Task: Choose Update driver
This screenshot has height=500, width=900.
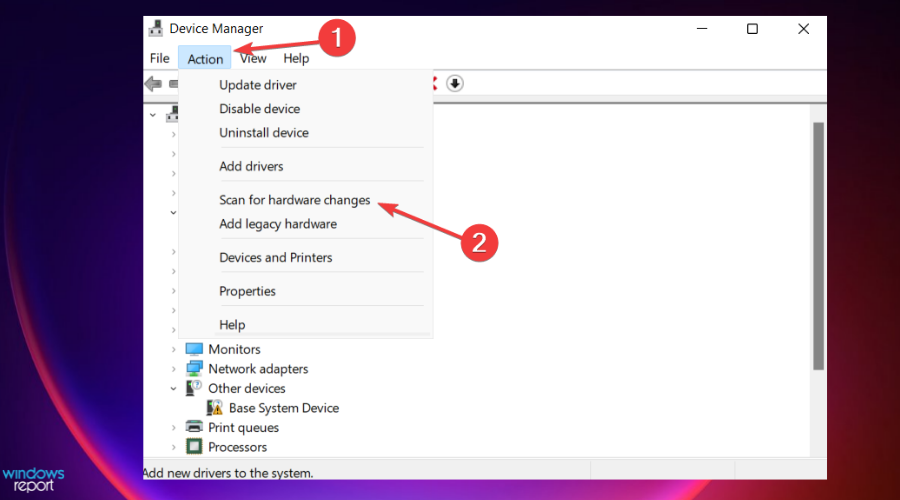Action: pos(258,85)
